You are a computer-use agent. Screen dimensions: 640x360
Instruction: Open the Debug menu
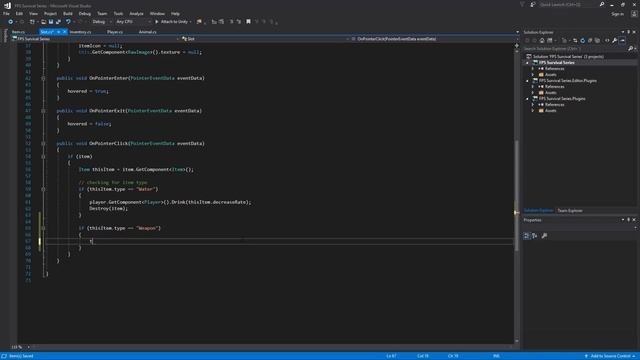coord(85,13)
